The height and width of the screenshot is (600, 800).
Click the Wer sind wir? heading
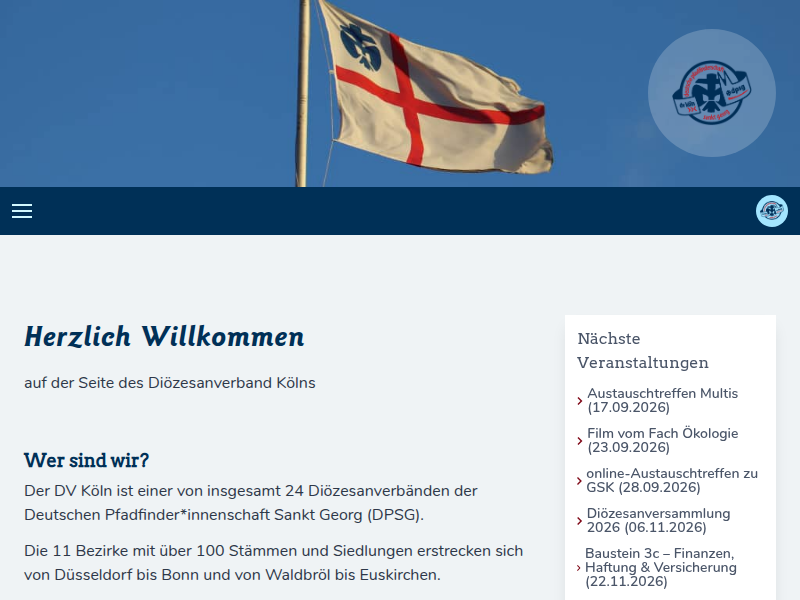click(86, 460)
